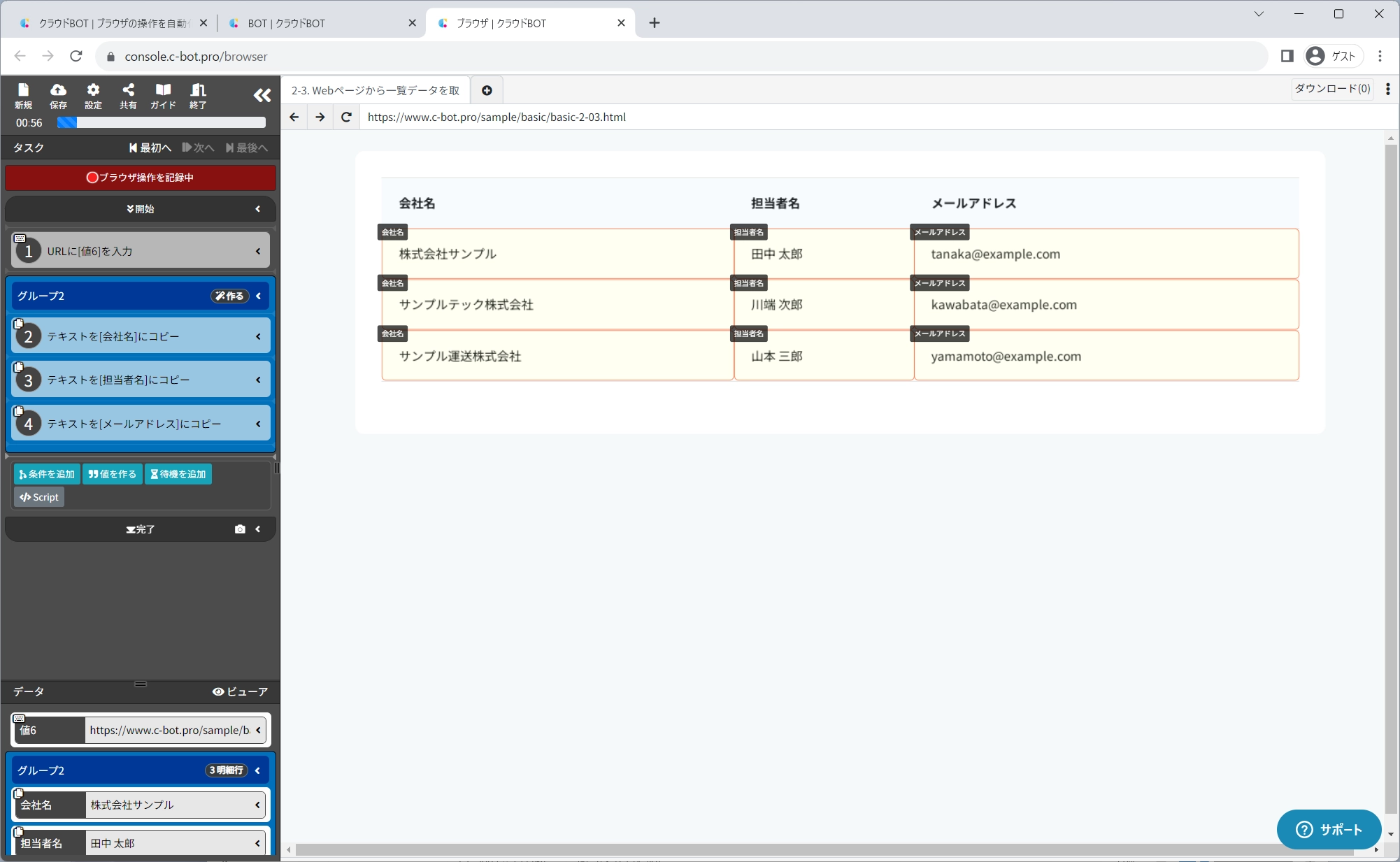Click the 共有 (Share) icon
This screenshot has height=862, width=1400.
tap(128, 96)
